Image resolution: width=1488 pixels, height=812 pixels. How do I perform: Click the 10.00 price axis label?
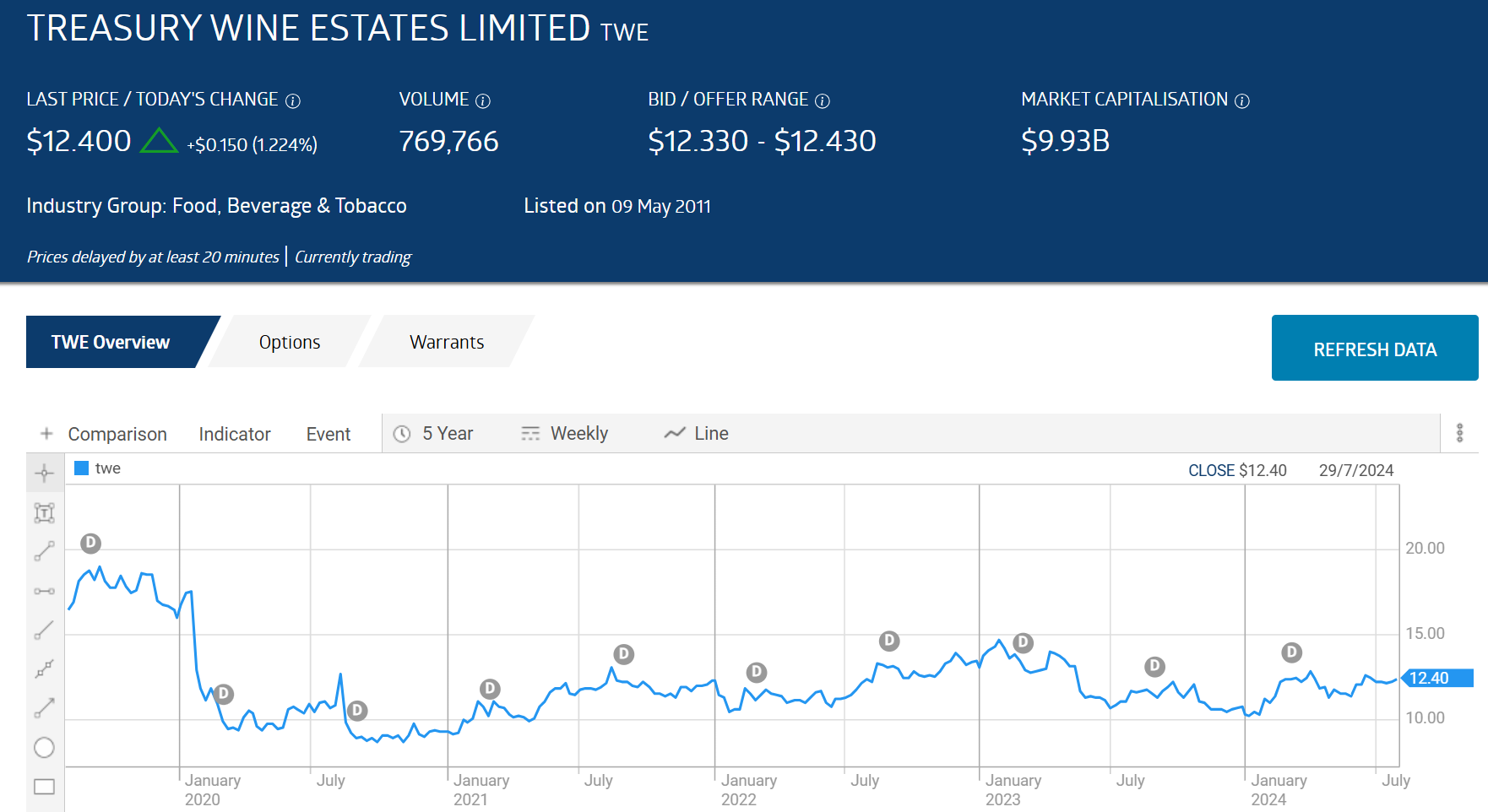coord(1425,718)
